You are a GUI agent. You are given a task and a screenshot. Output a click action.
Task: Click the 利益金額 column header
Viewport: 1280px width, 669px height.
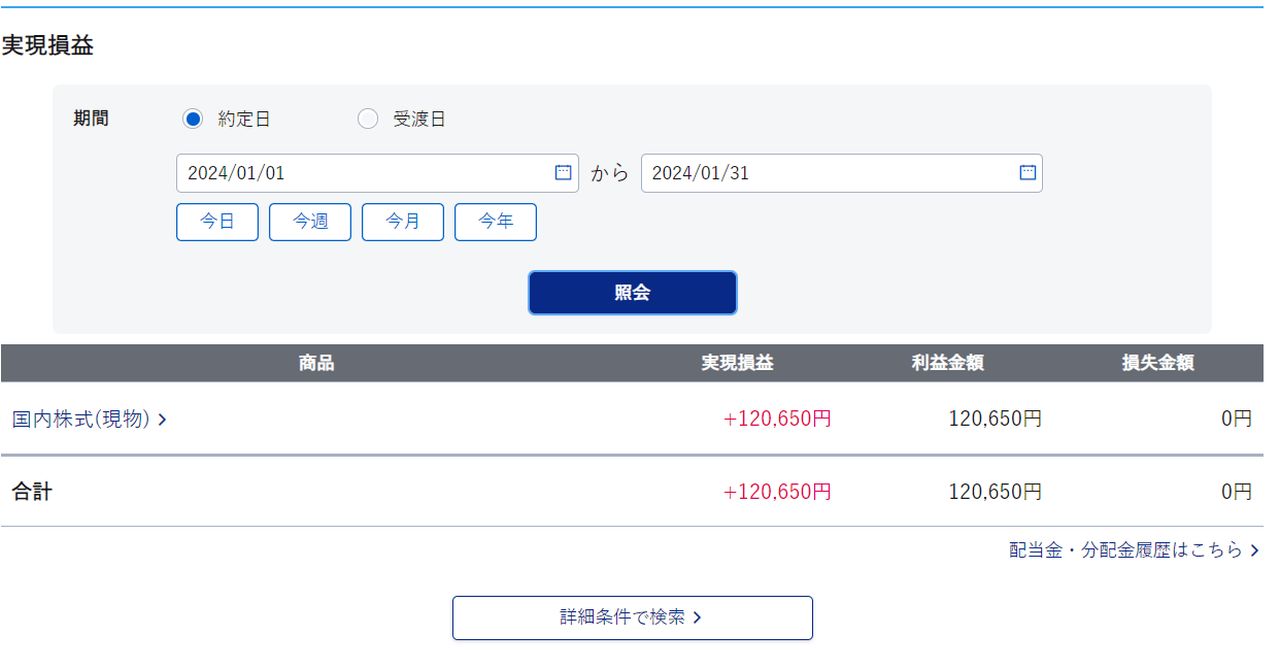(947, 363)
